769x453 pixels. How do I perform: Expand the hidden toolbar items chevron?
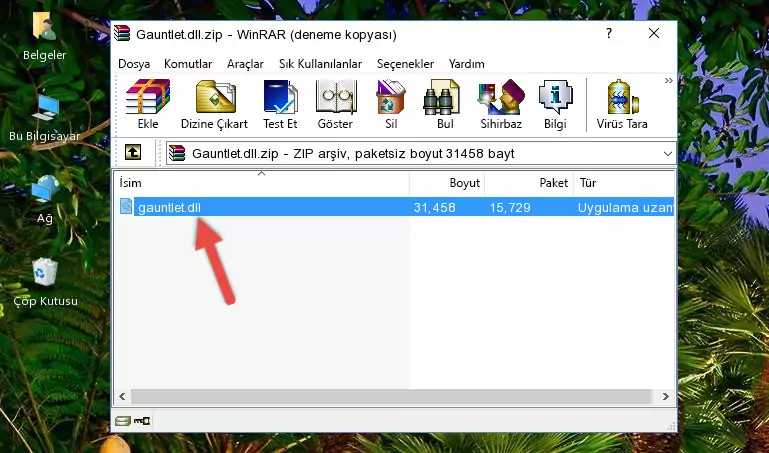(x=668, y=80)
